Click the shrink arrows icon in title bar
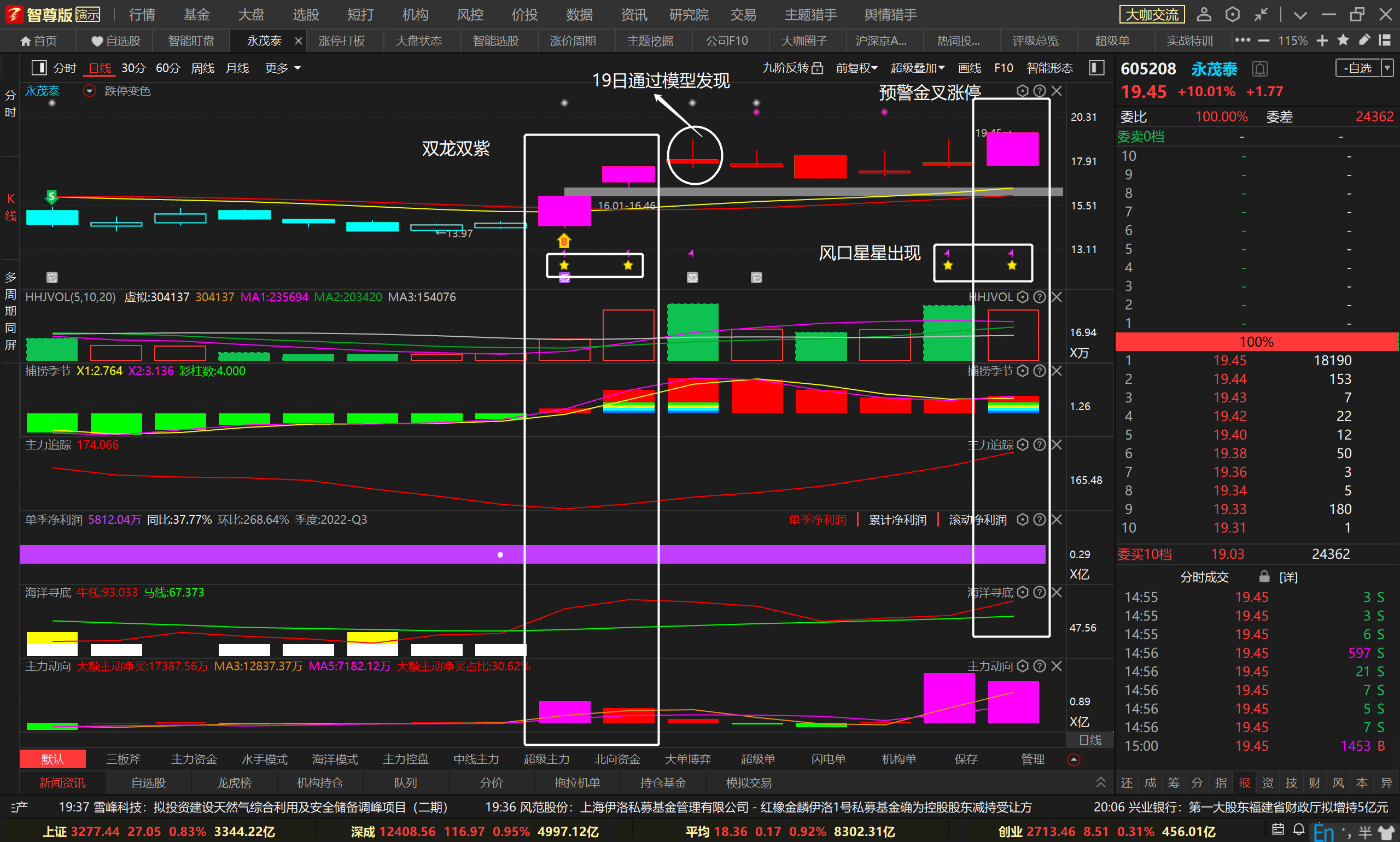 (x=1261, y=14)
